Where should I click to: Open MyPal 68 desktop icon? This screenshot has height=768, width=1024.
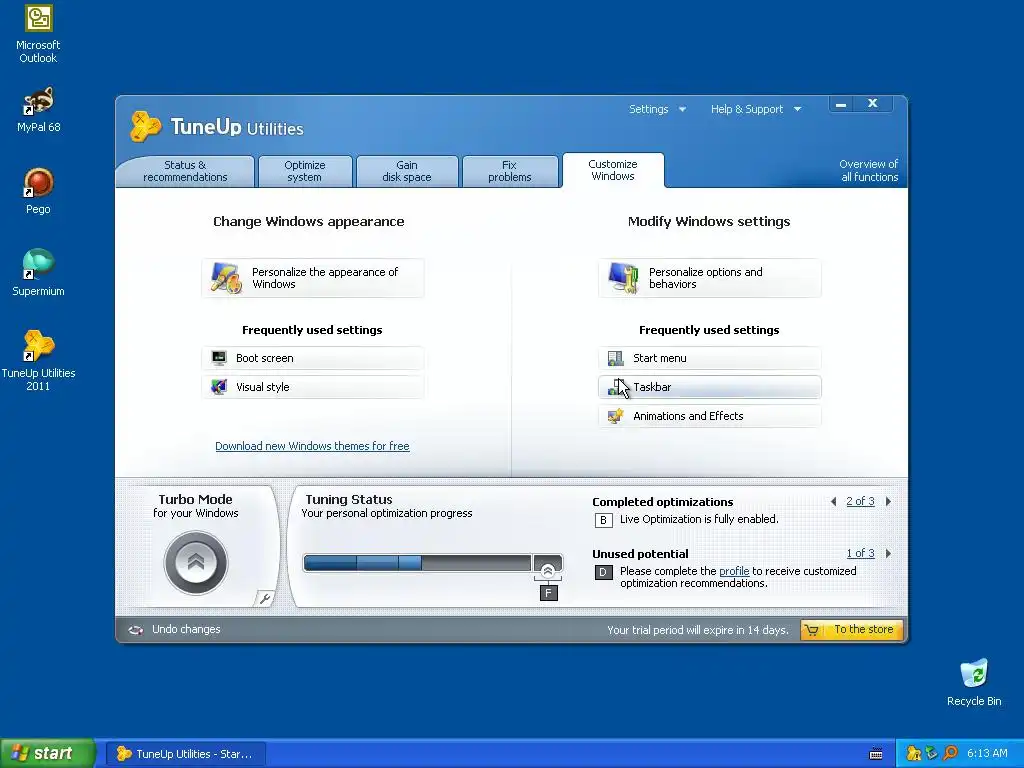38,110
